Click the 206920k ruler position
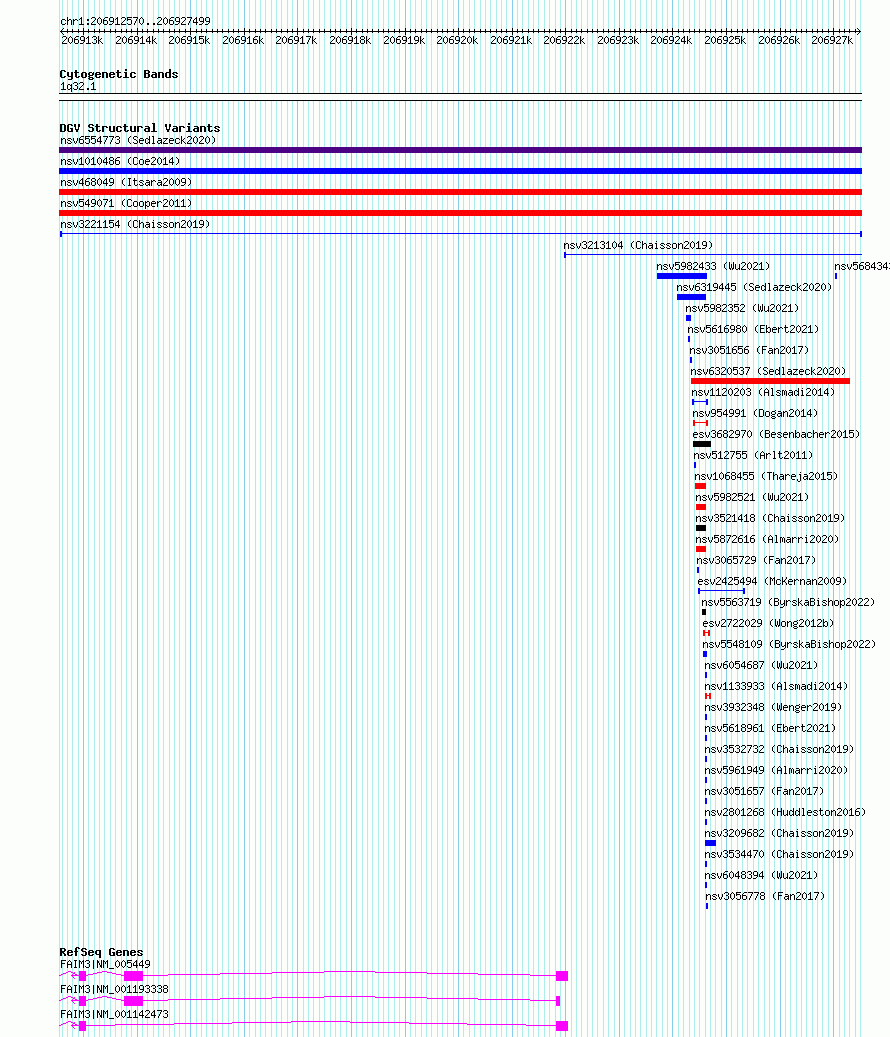The height and width of the screenshot is (1037, 890). [457, 40]
